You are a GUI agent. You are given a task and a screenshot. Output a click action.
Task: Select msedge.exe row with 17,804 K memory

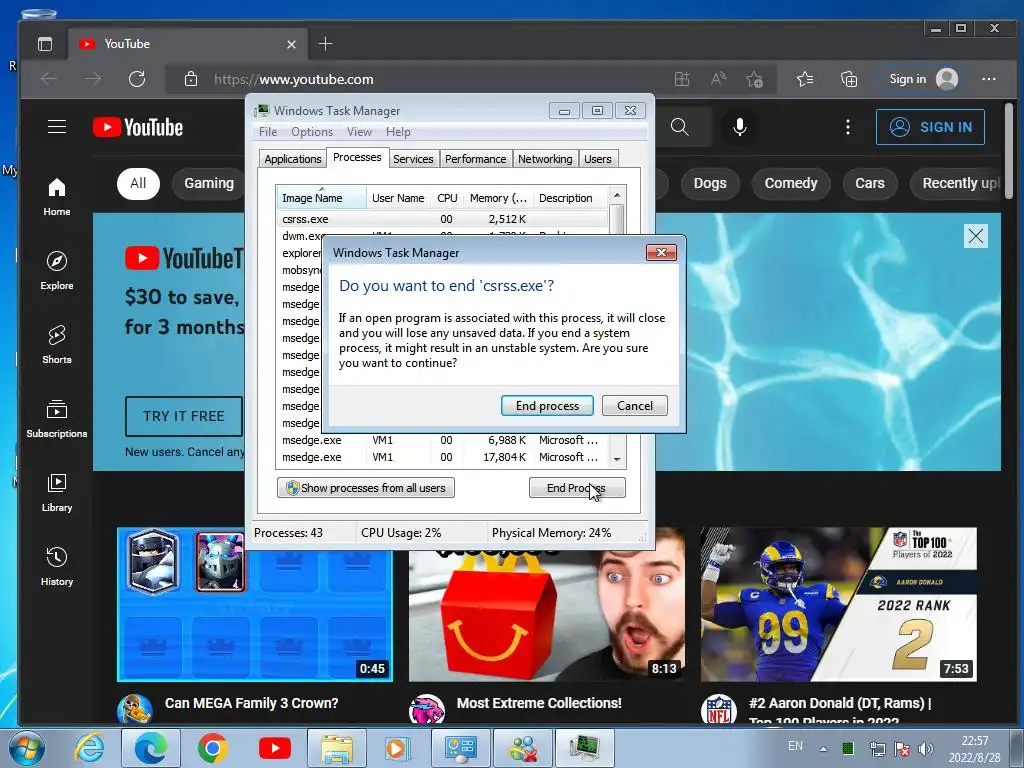[442, 457]
